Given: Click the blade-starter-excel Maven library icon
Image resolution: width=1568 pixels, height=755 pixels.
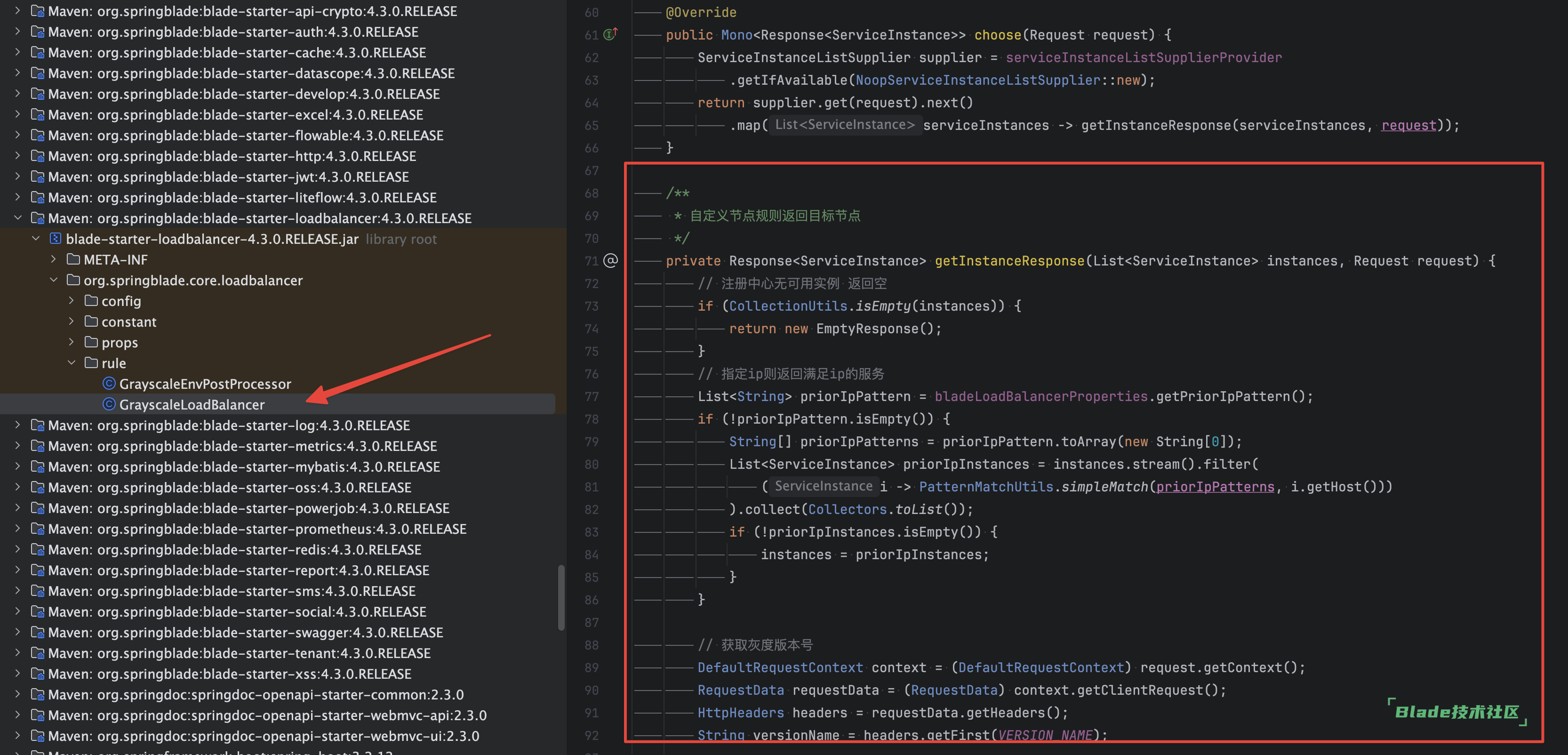Looking at the screenshot, I should pos(38,114).
